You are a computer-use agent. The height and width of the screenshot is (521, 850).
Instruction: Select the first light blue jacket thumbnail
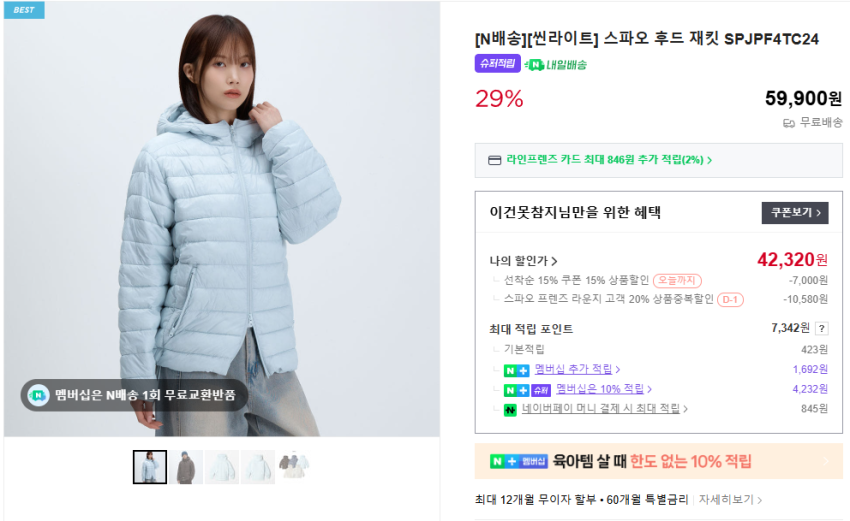click(x=150, y=467)
